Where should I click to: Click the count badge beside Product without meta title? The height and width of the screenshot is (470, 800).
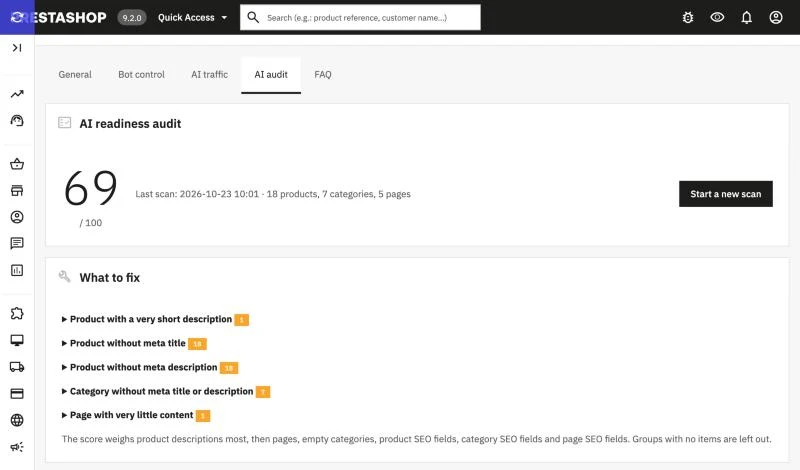click(197, 344)
